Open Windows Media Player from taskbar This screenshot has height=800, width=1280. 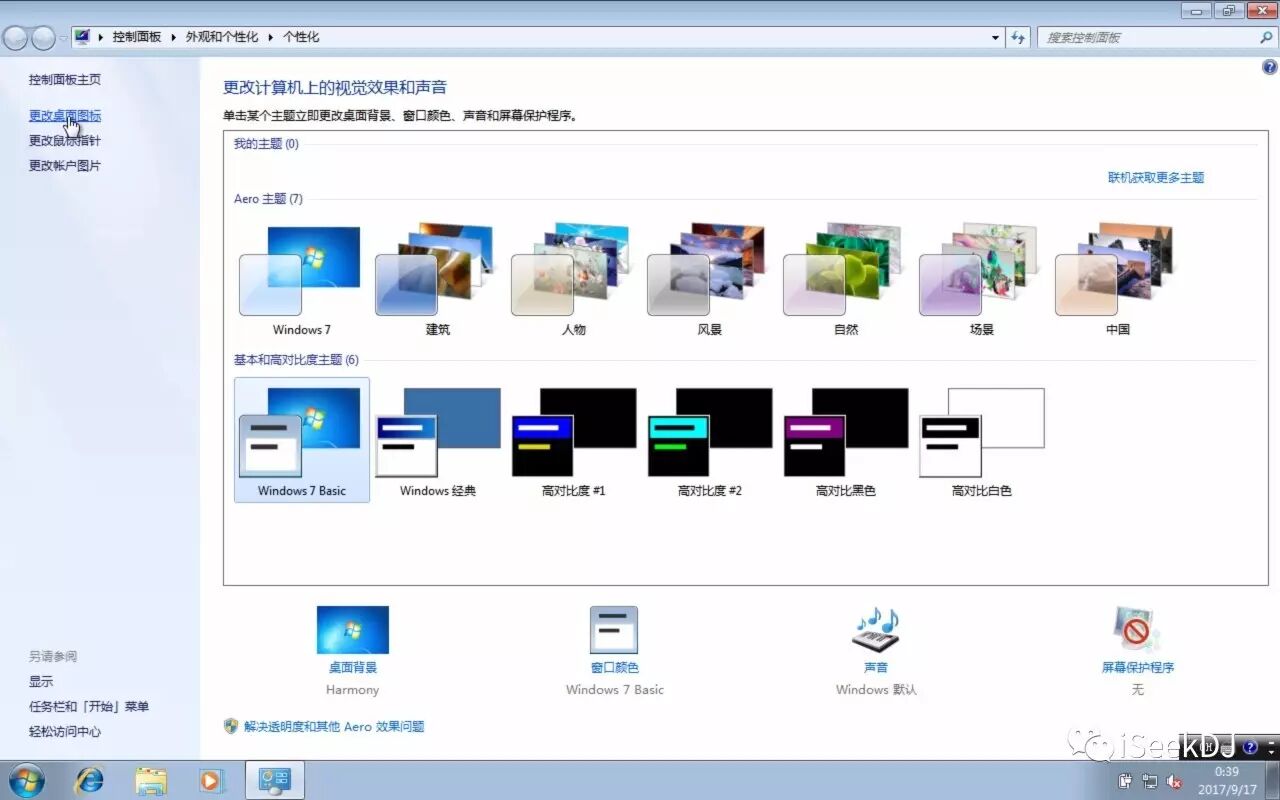coord(211,780)
